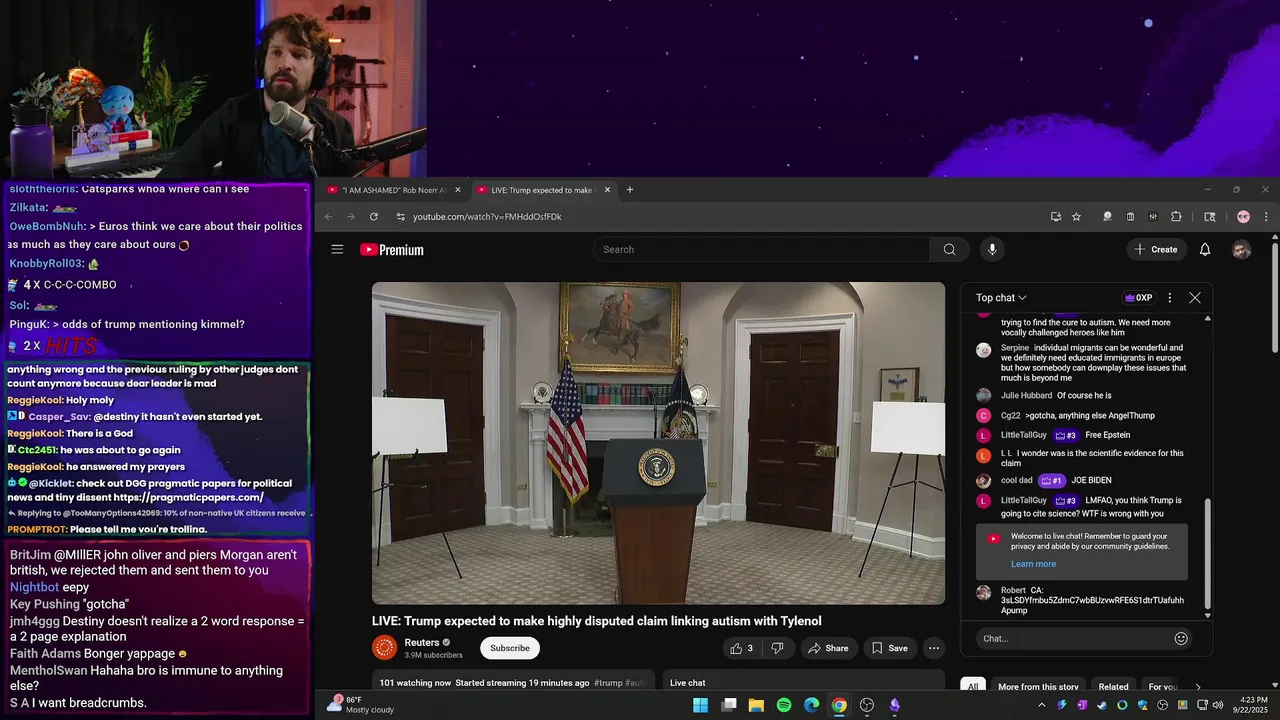Viewport: 1280px width, 720px height.
Task: Open Reuters channel avatar
Action: (x=384, y=648)
